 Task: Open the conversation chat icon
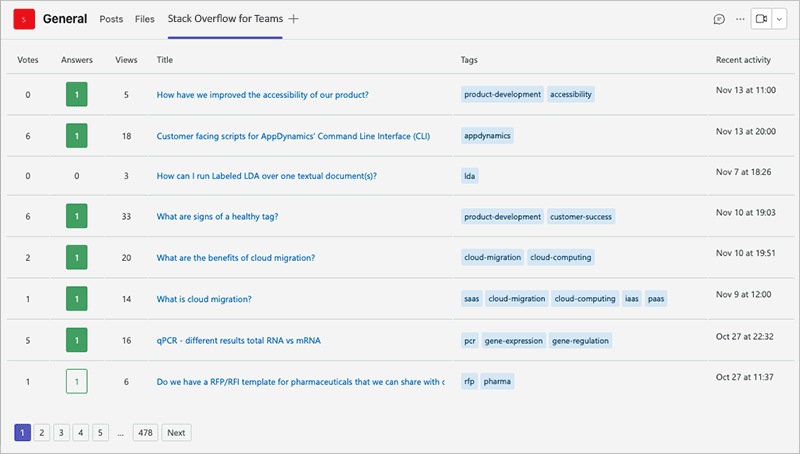(x=718, y=19)
